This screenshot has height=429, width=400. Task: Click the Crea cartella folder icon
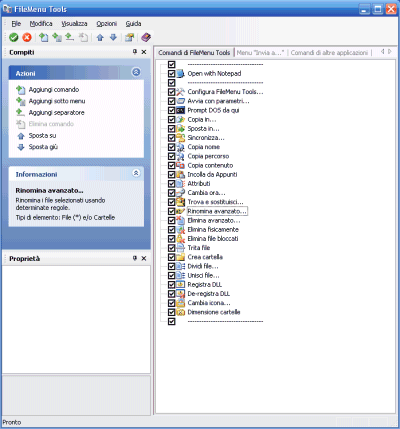pos(180,257)
